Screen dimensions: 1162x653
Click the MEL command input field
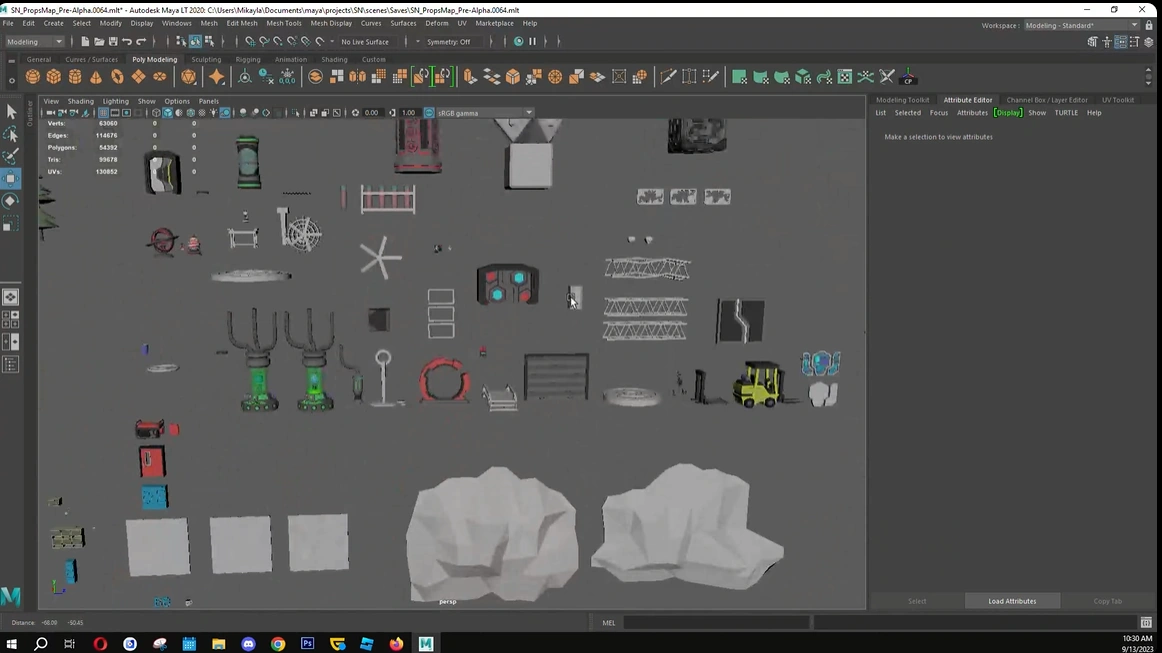point(716,623)
